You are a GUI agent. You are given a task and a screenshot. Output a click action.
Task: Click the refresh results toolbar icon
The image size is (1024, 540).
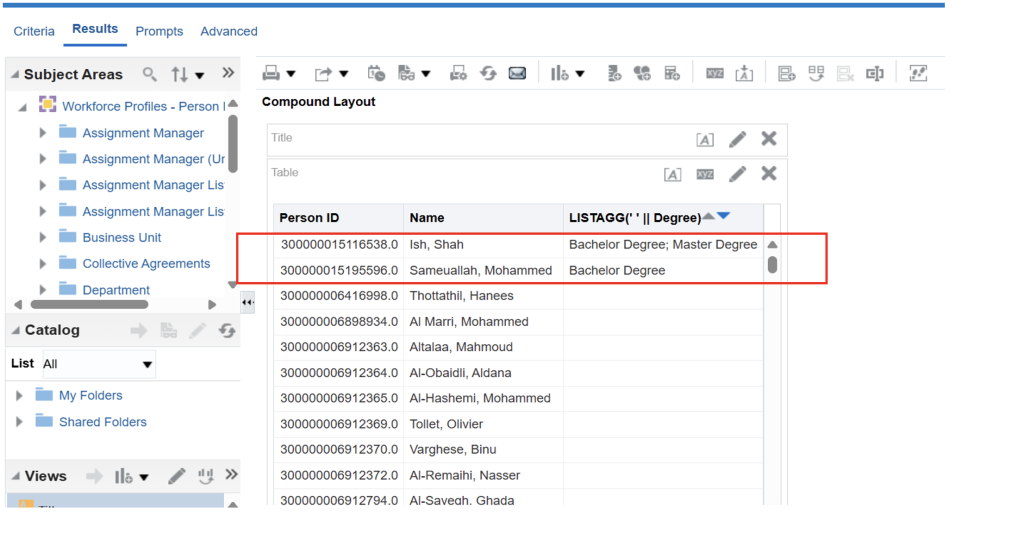pyautogui.click(x=488, y=73)
